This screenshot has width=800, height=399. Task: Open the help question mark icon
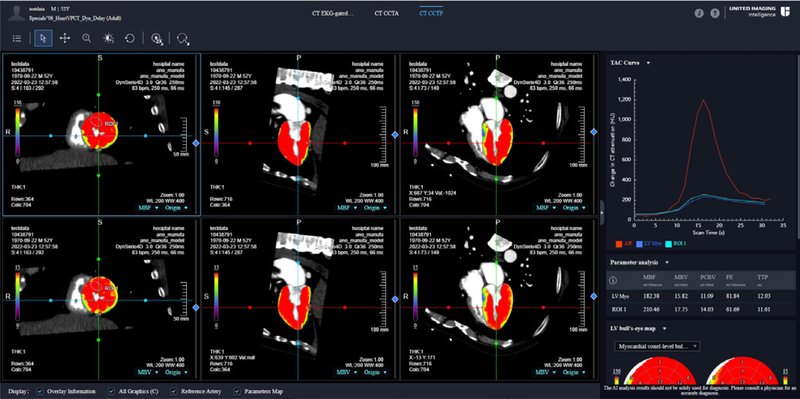[715, 14]
